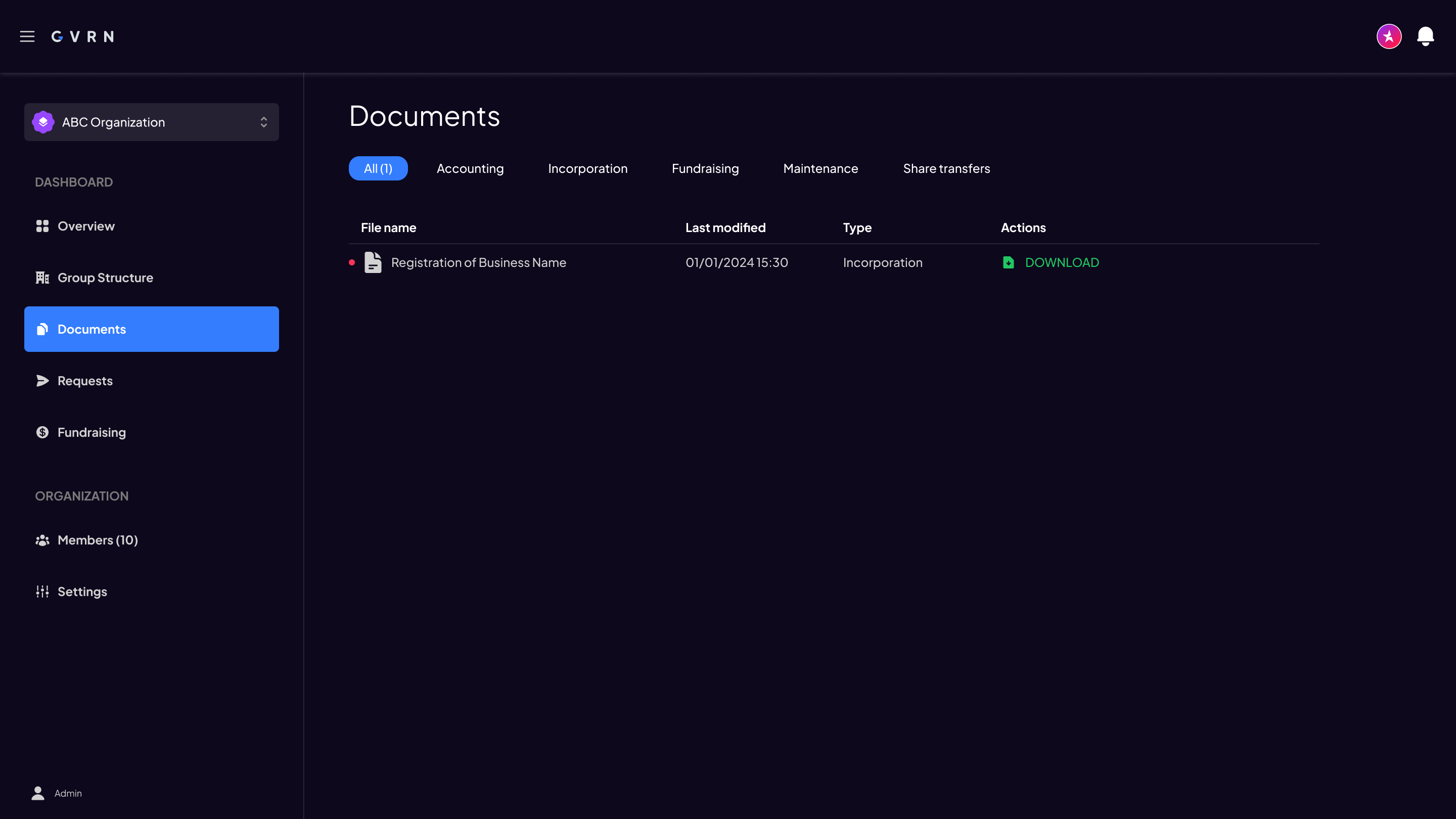Sort by Type column header
The width and height of the screenshot is (1456, 819).
pyautogui.click(x=857, y=228)
